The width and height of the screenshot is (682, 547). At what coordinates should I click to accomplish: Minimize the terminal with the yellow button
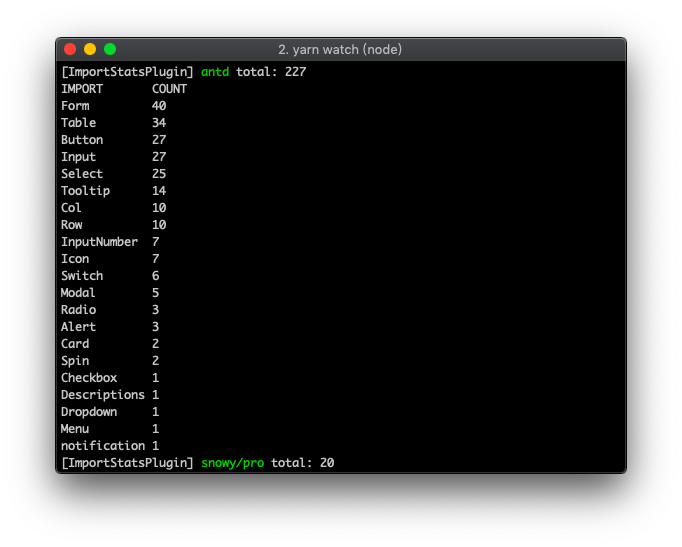[90, 49]
